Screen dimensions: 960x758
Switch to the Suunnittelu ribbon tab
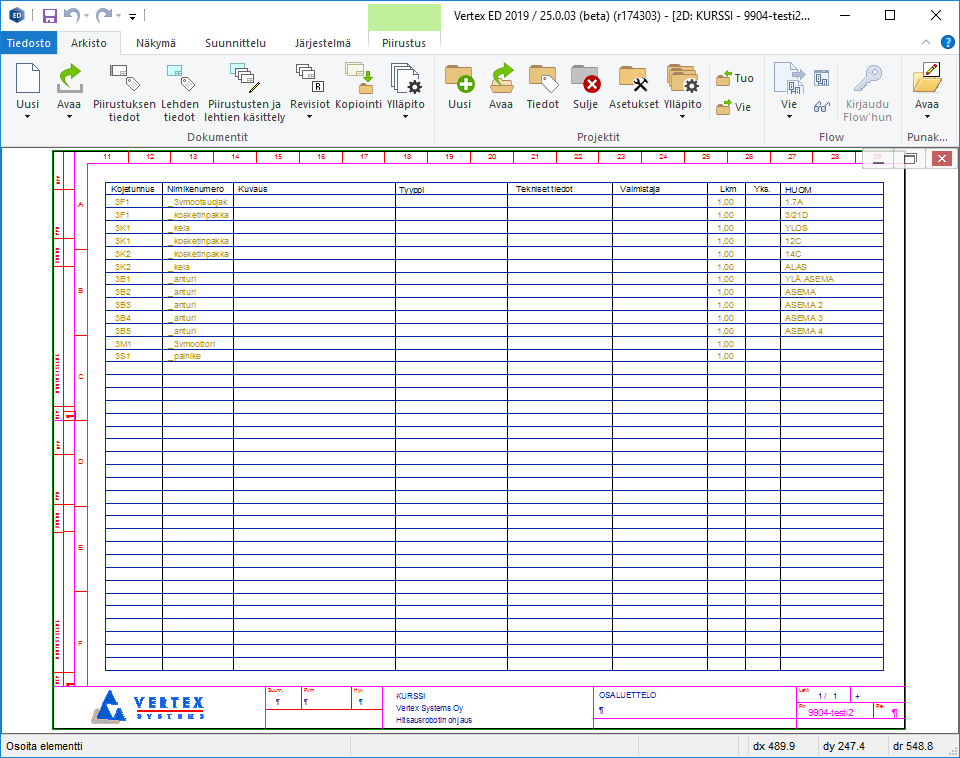[x=235, y=43]
